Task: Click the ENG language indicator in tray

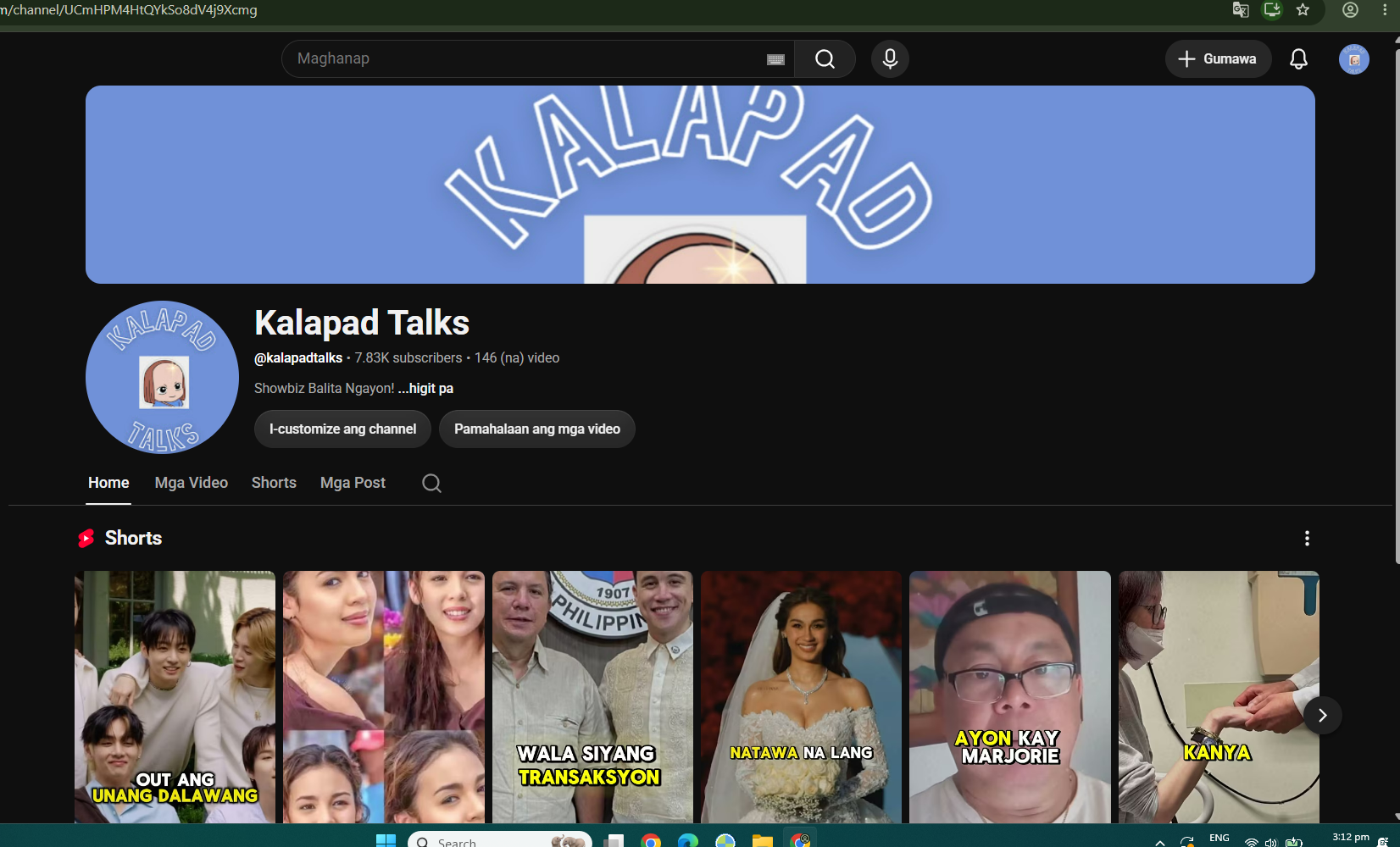Action: point(1219,838)
